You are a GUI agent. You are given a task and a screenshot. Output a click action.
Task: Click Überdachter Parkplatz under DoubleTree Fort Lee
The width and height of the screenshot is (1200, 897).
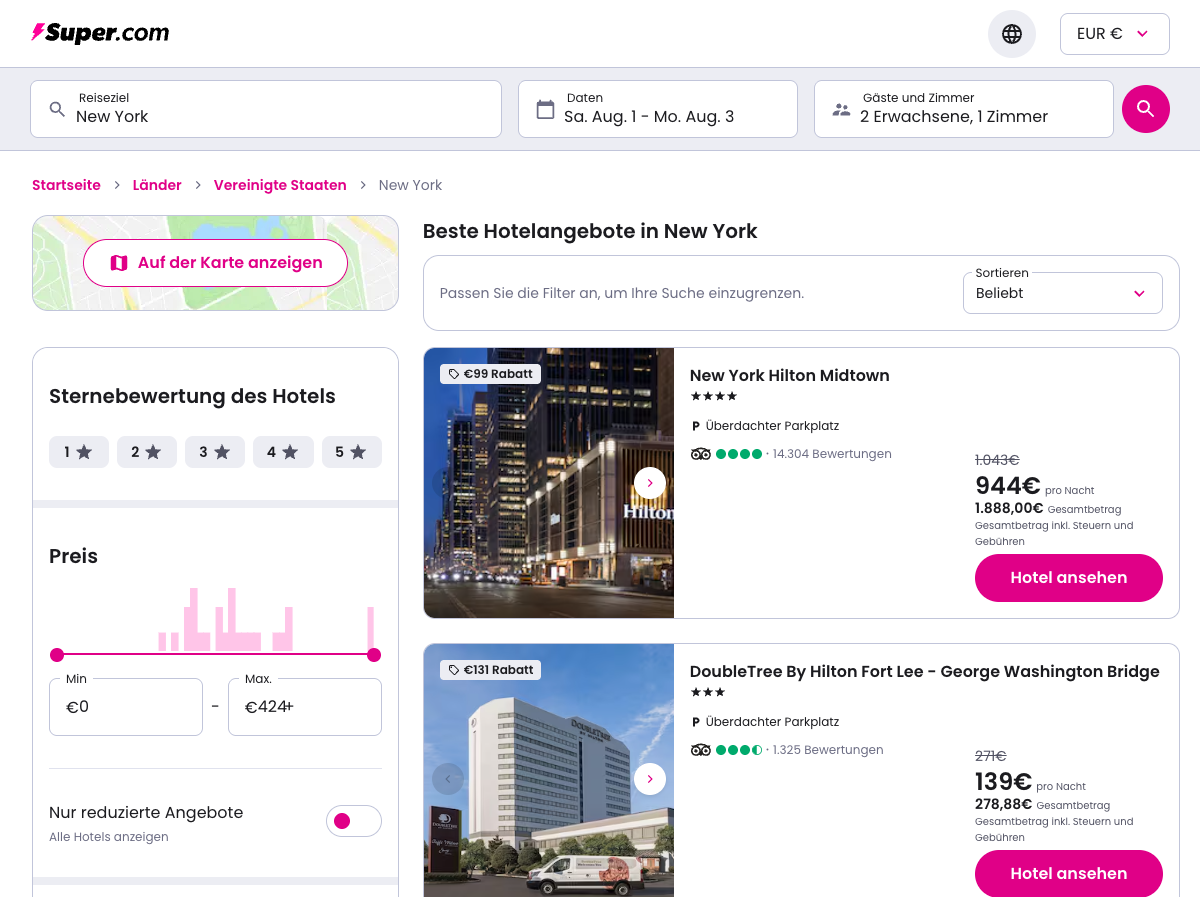765,722
